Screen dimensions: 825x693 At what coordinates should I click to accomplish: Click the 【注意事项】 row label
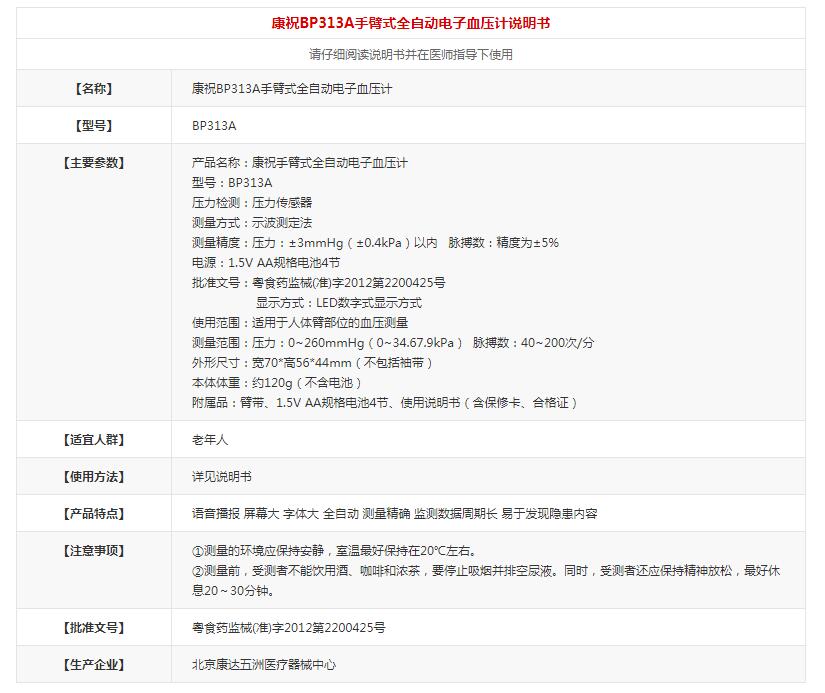click(x=94, y=551)
